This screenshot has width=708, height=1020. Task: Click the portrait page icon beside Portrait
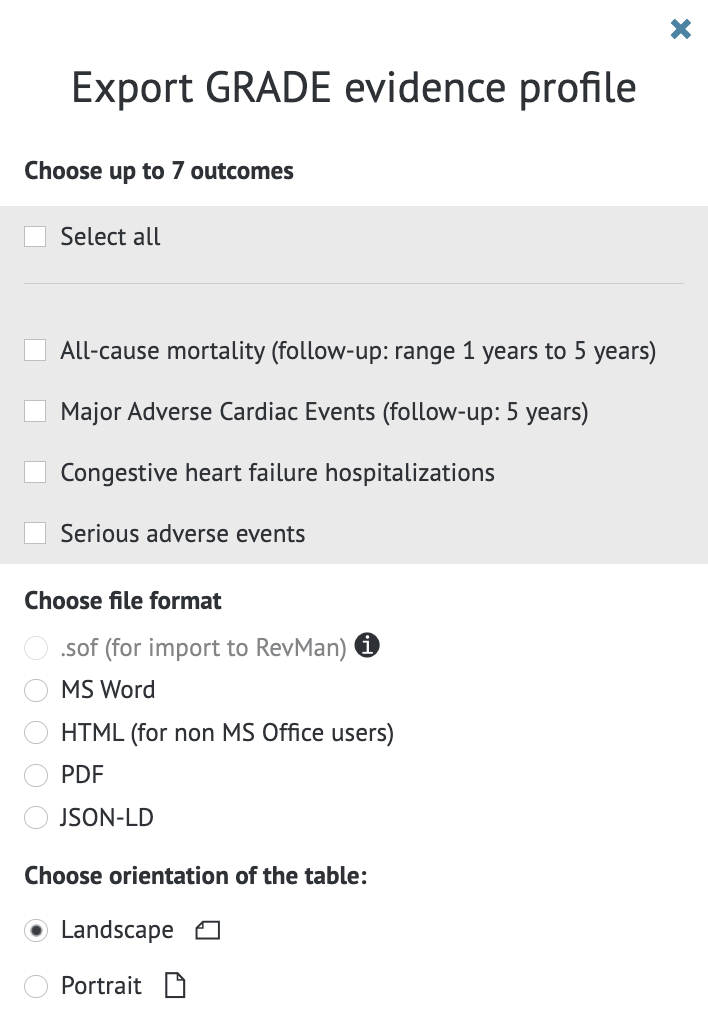point(175,984)
